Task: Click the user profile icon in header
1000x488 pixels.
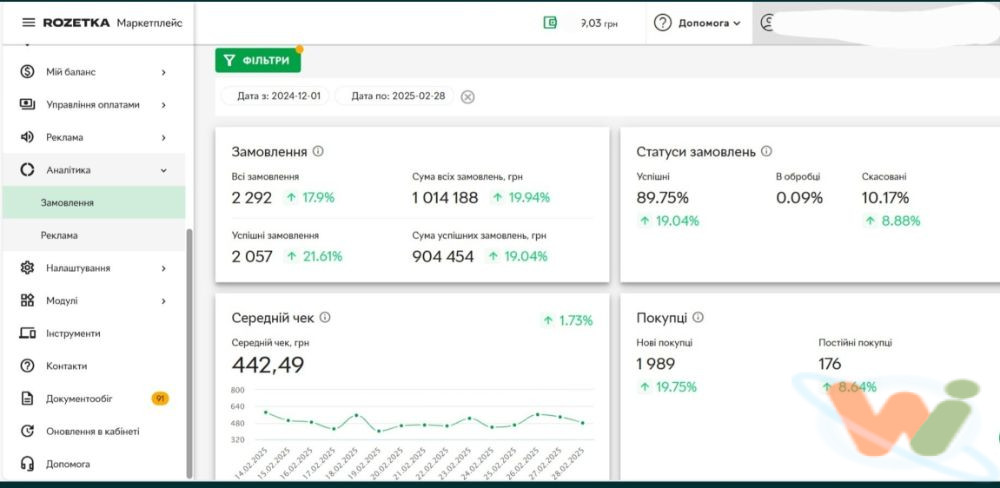Action: pyautogui.click(x=768, y=23)
